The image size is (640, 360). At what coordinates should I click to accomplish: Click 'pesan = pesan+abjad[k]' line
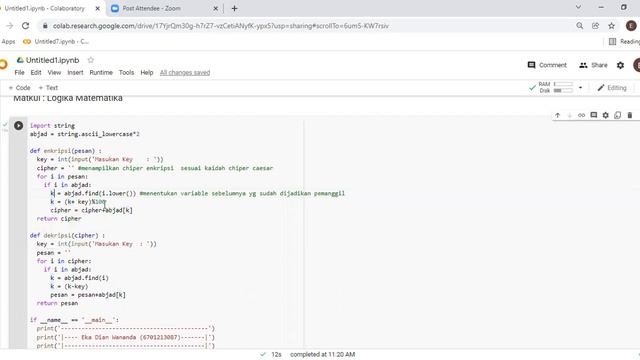pyautogui.click(x=88, y=295)
